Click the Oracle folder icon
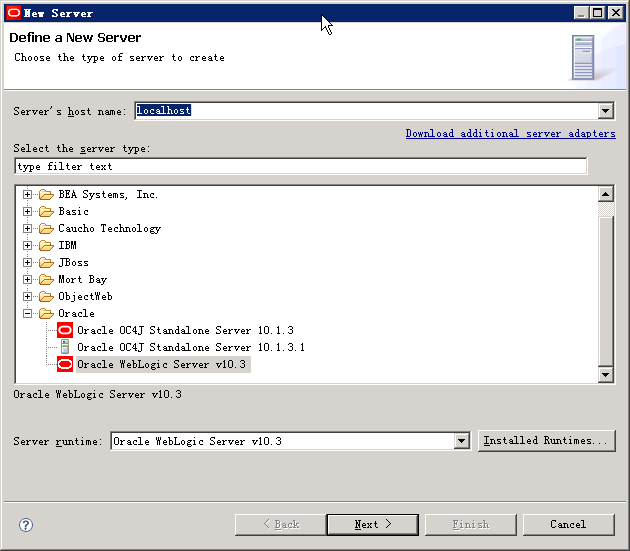Image resolution: width=630 pixels, height=551 pixels. (x=46, y=313)
